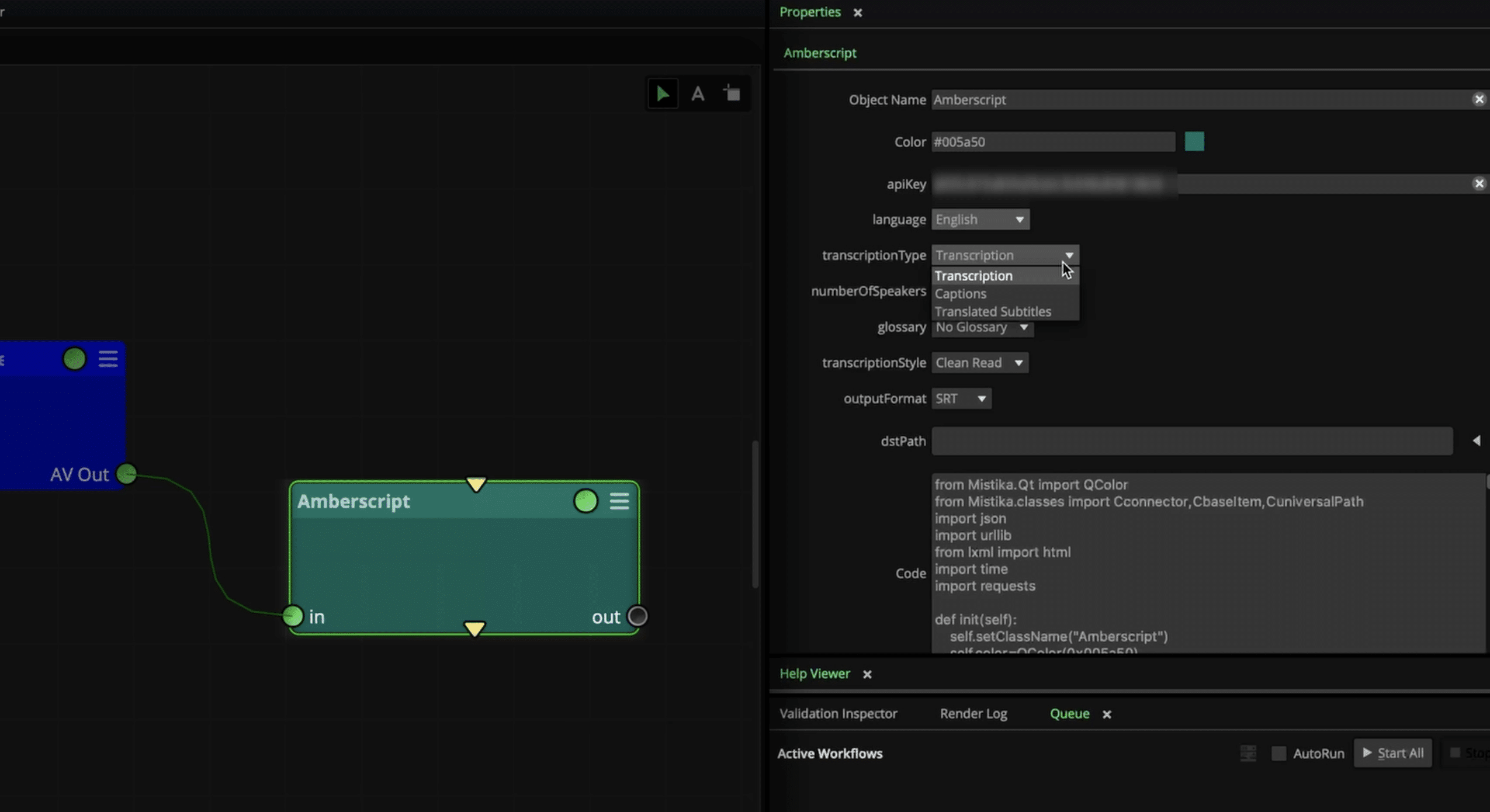Open the language dropdown set to English

pos(980,219)
